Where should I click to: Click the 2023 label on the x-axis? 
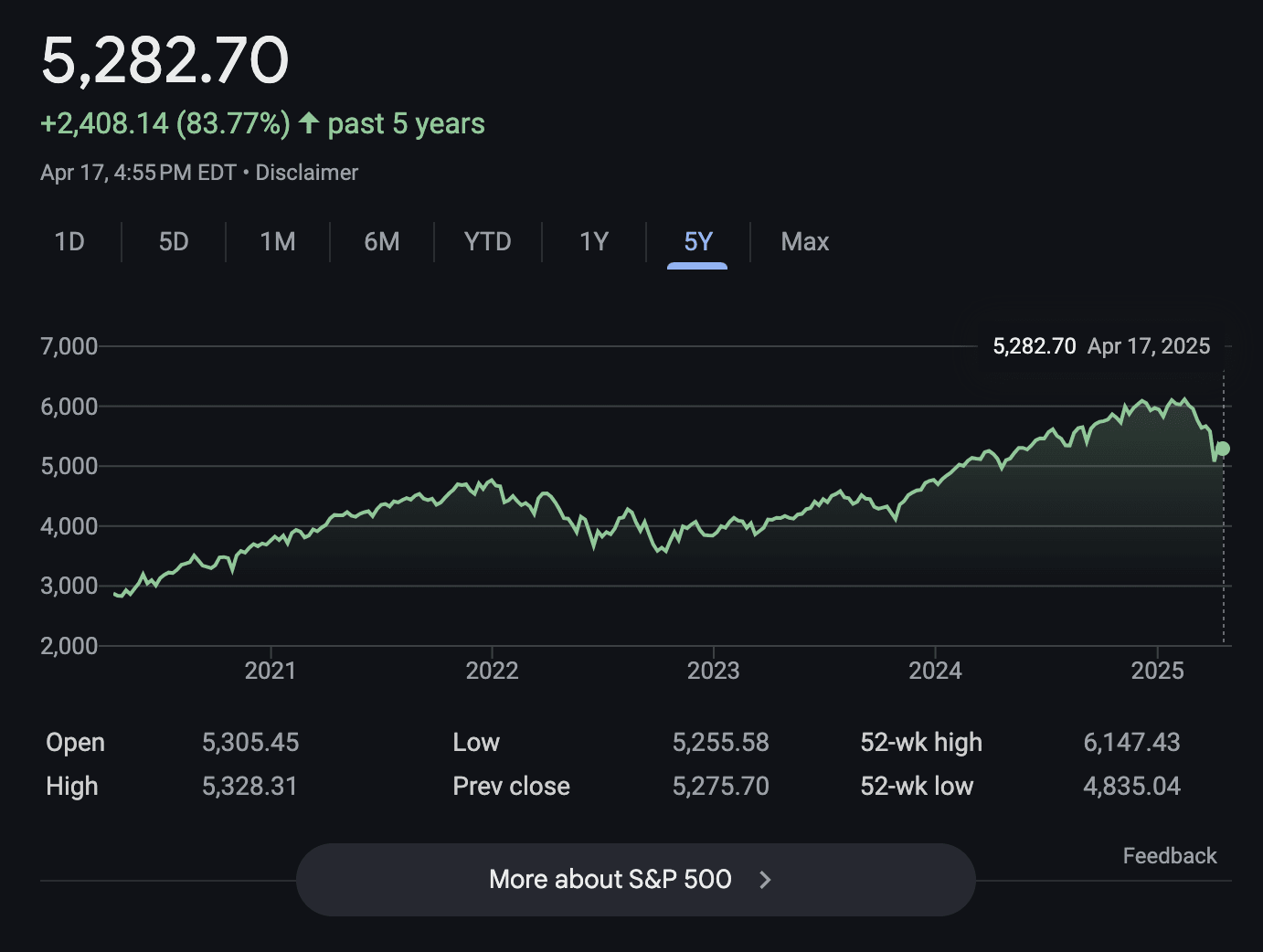(x=714, y=672)
